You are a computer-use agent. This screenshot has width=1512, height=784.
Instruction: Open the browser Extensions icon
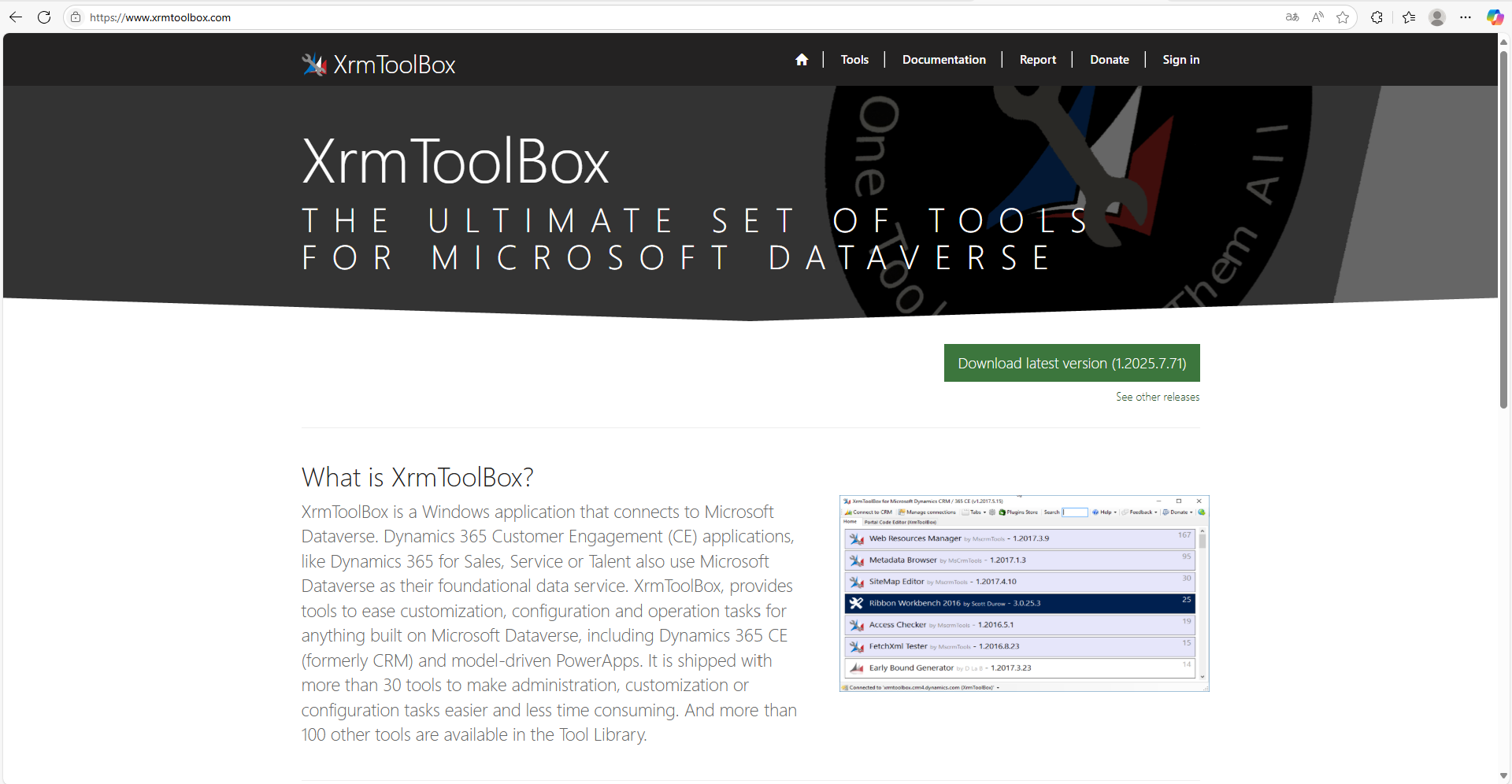point(1377,17)
